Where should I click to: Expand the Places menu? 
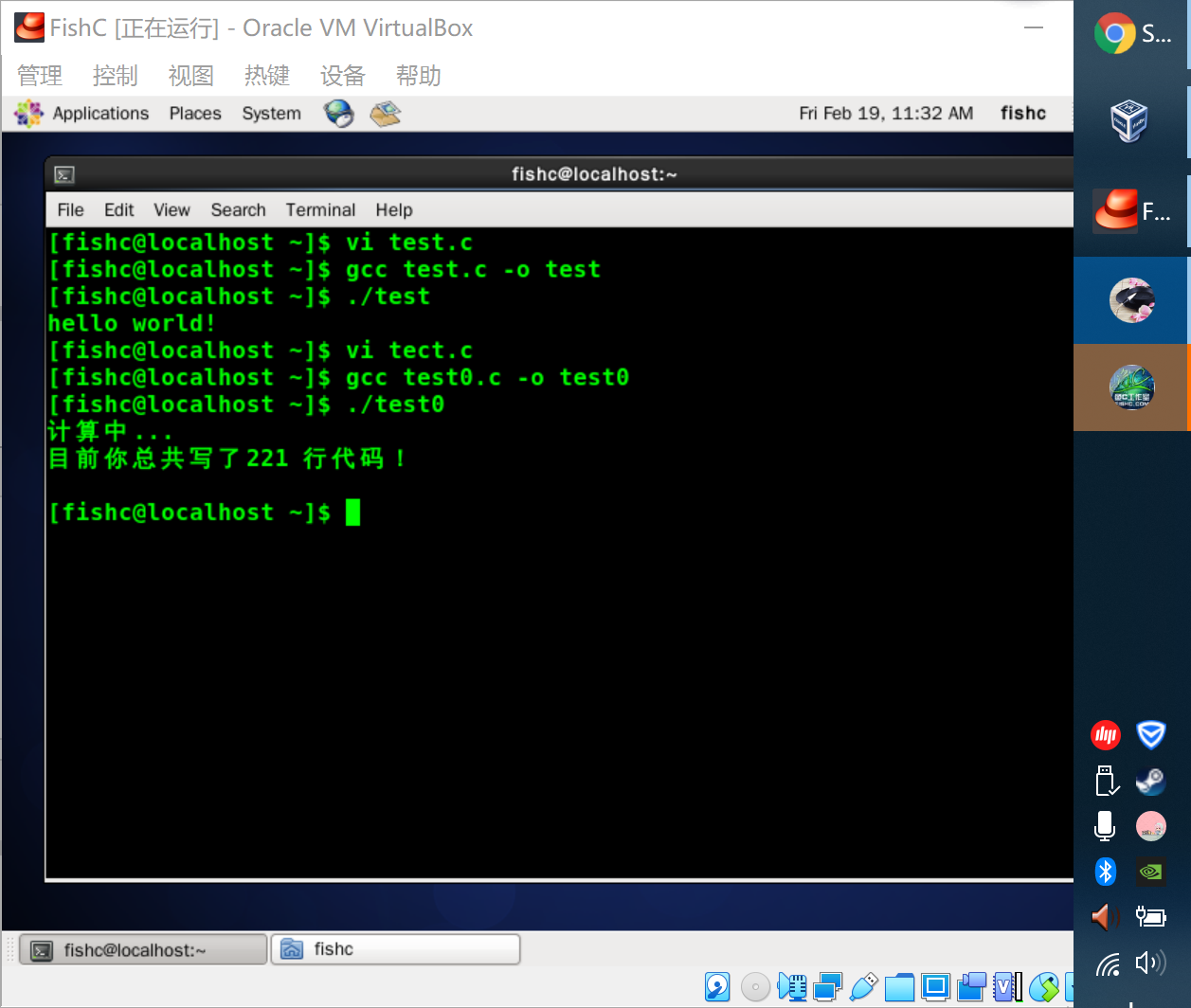(x=195, y=114)
